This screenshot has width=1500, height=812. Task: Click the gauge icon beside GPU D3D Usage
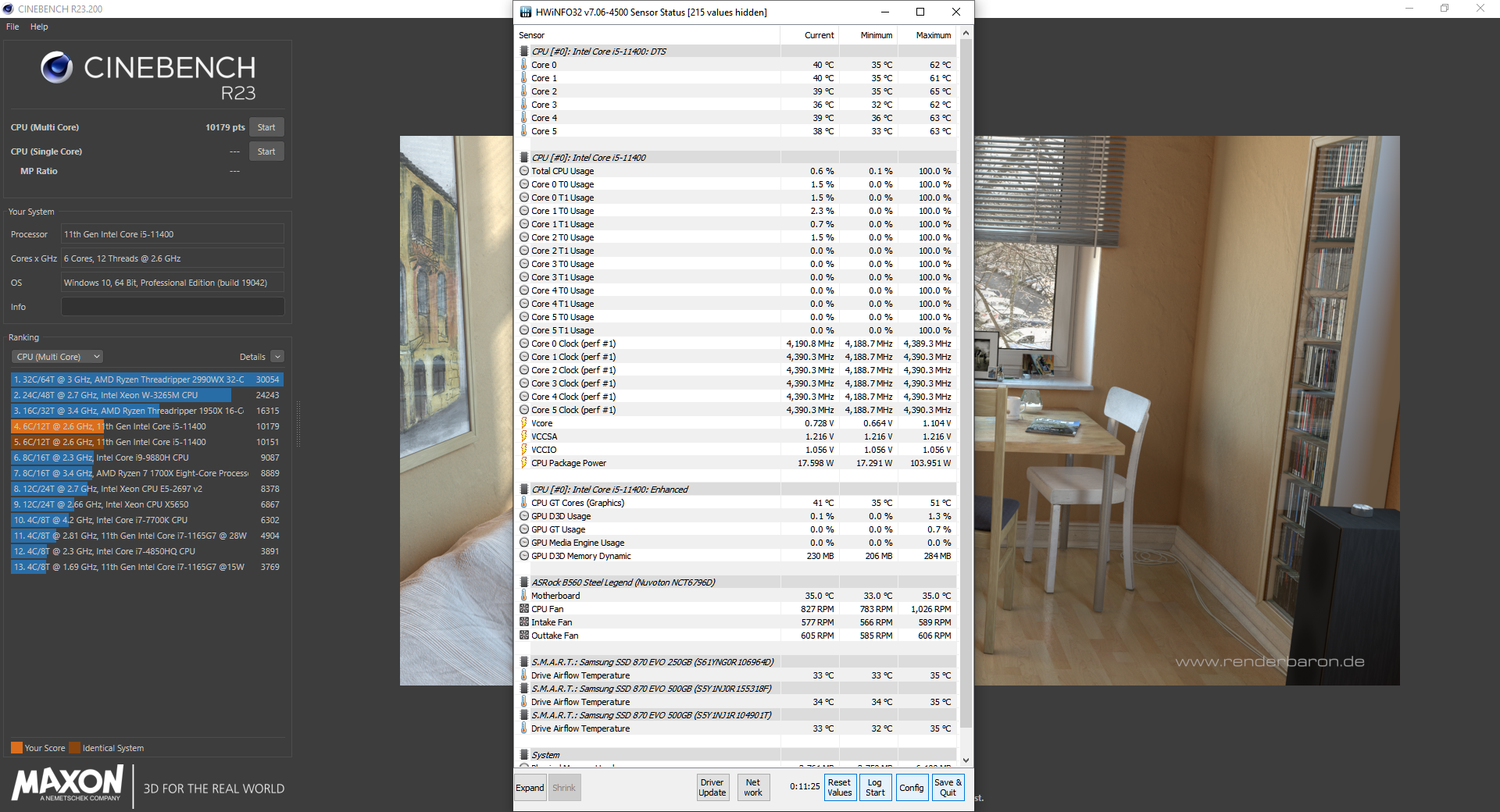[524, 516]
